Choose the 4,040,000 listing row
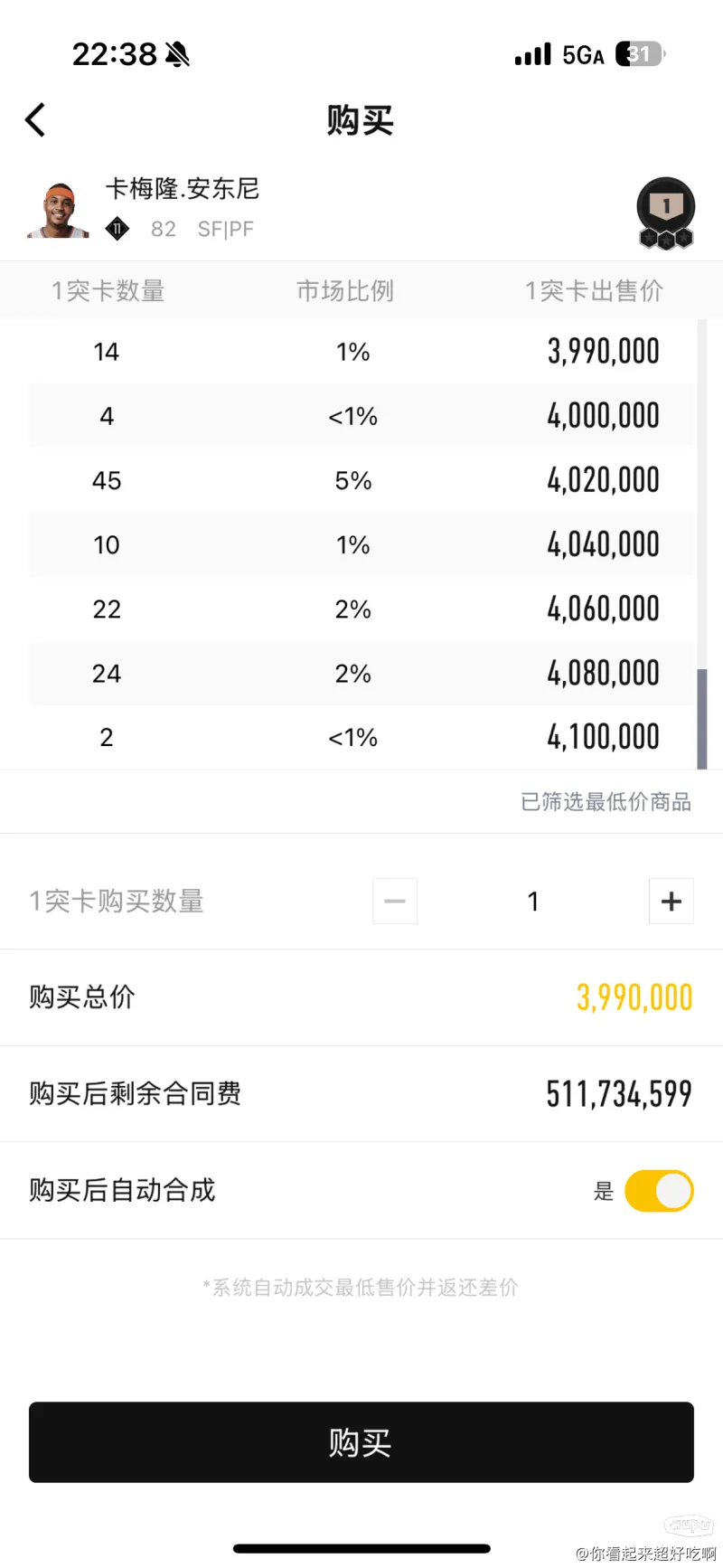This screenshot has height=1568, width=723. pos(361,544)
